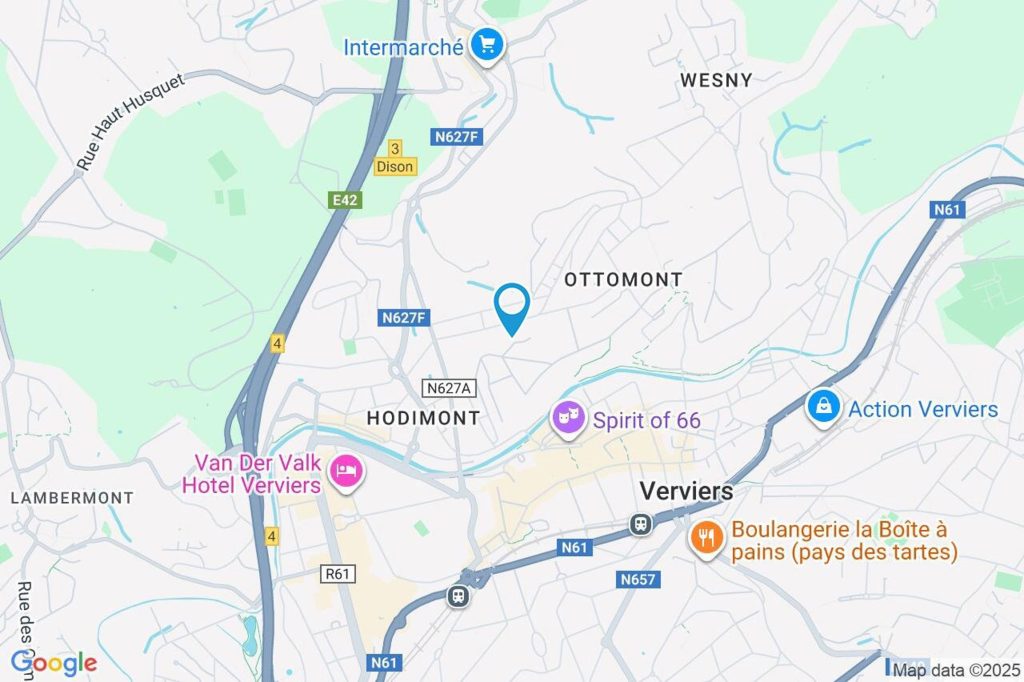Select the Wesny area label
This screenshot has width=1024, height=682.
(x=716, y=80)
